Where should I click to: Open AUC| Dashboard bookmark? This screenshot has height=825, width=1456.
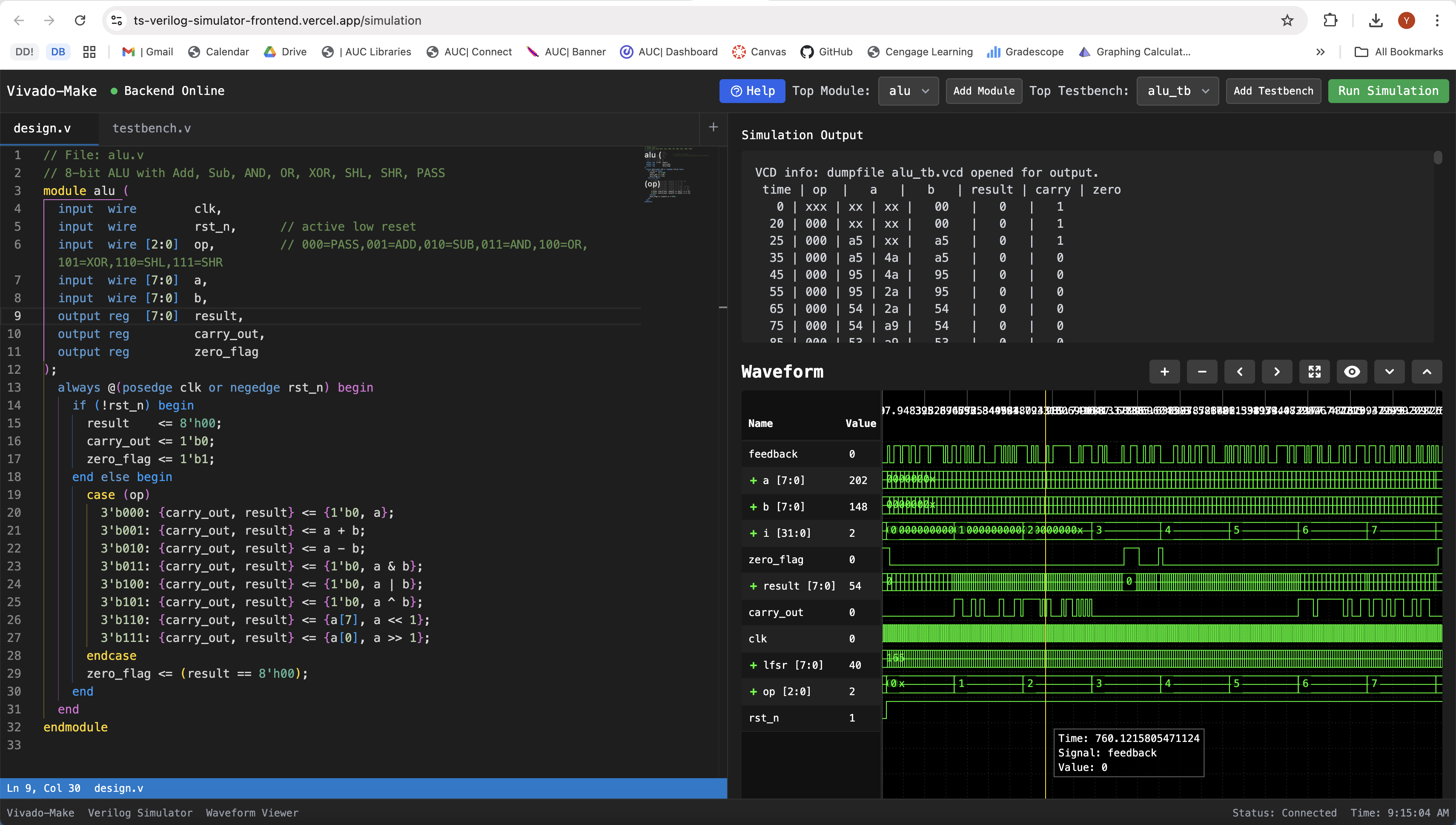[668, 52]
